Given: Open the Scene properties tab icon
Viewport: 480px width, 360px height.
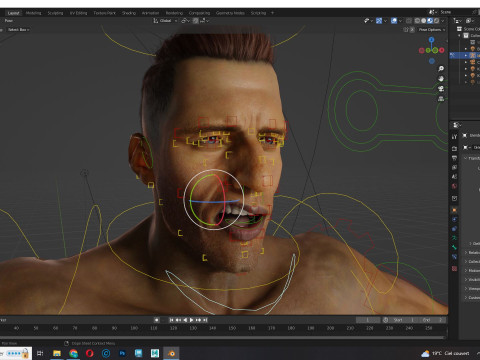Looking at the screenshot, I should click(454, 177).
